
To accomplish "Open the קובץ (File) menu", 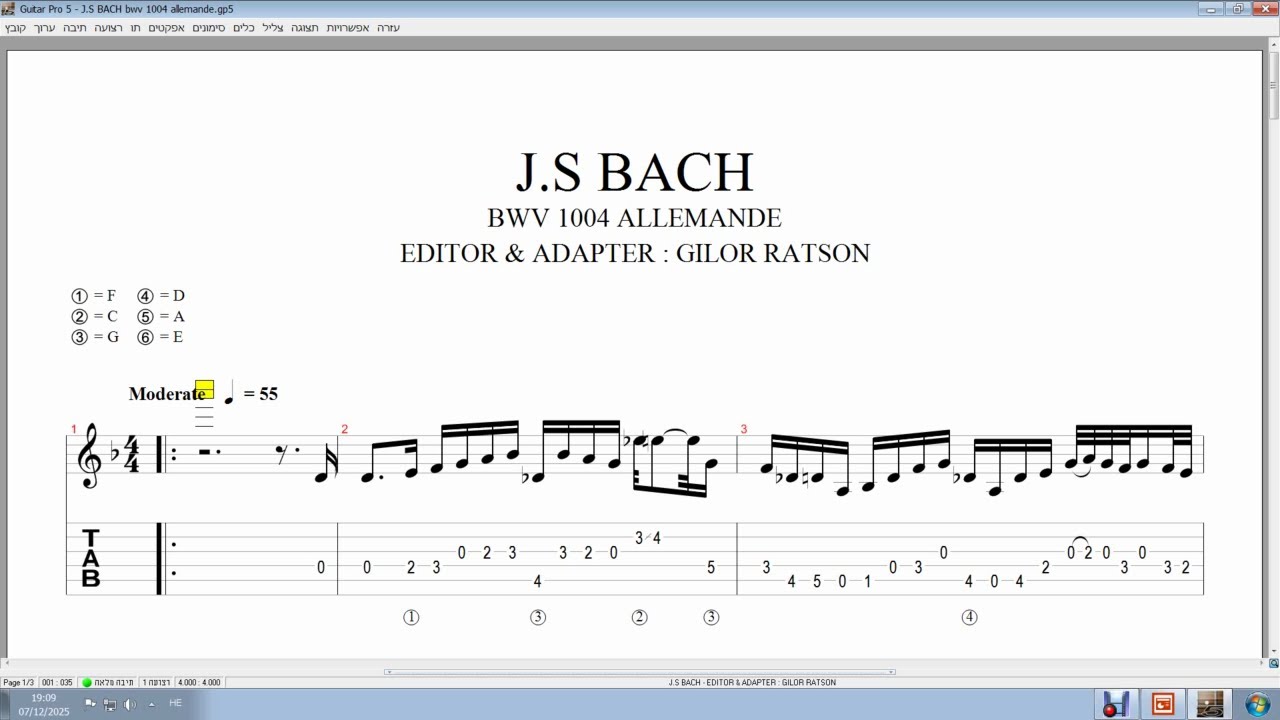I will coord(15,28).
